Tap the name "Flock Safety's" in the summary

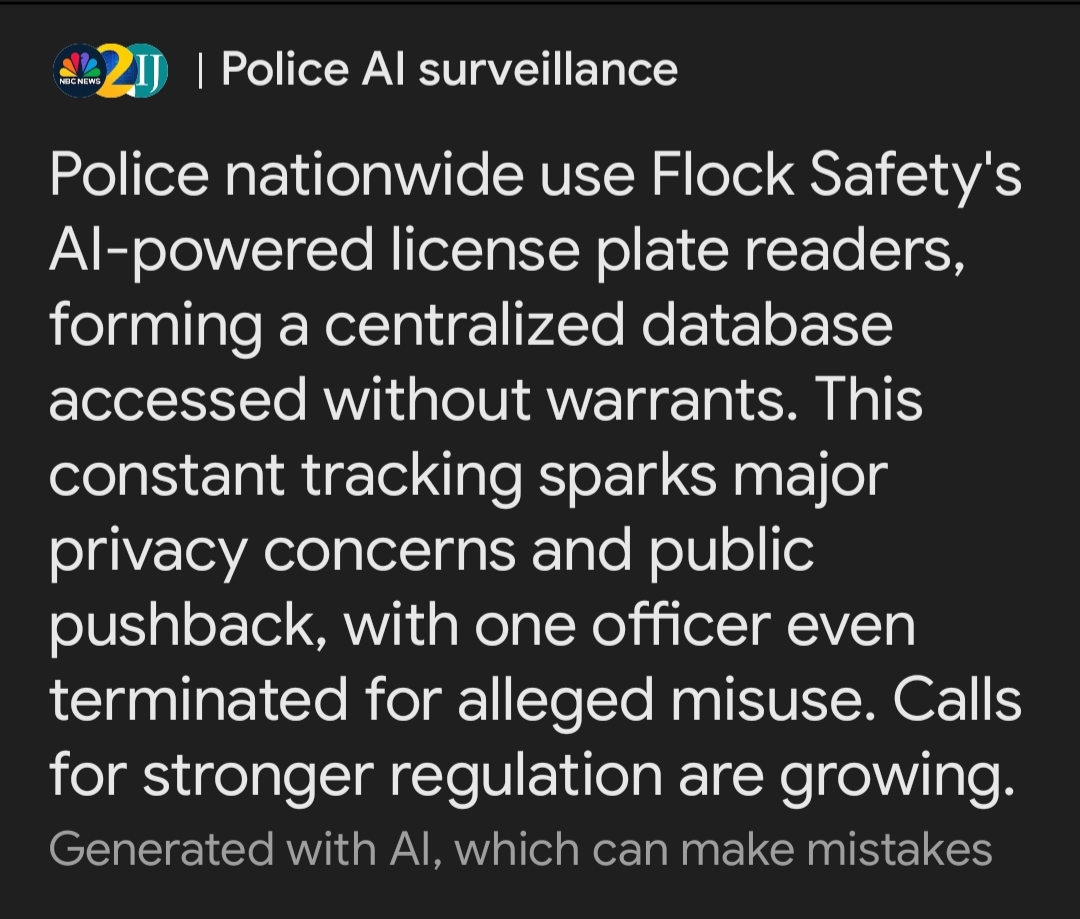(836, 177)
